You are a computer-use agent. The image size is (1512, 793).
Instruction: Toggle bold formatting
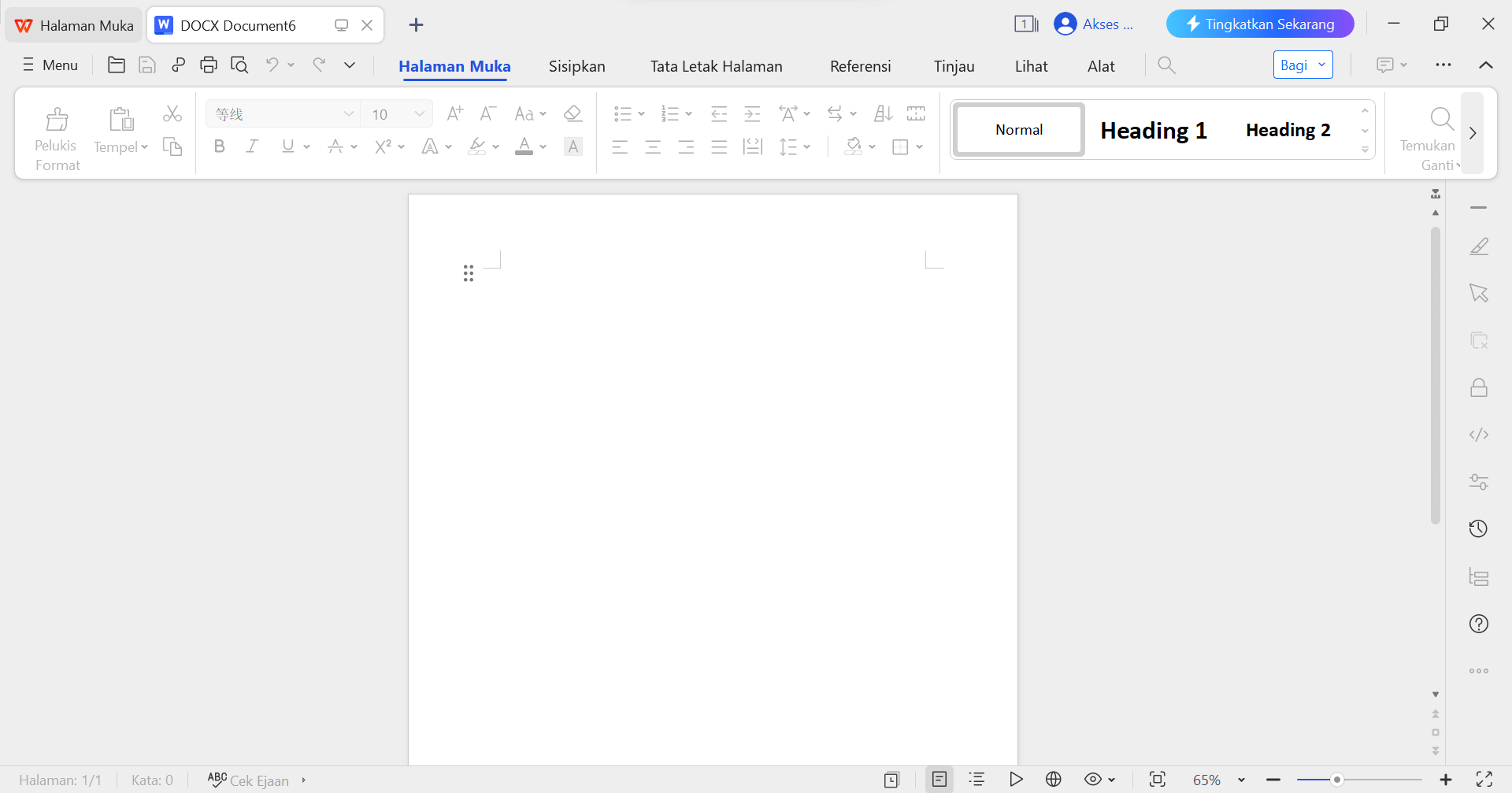point(219,146)
